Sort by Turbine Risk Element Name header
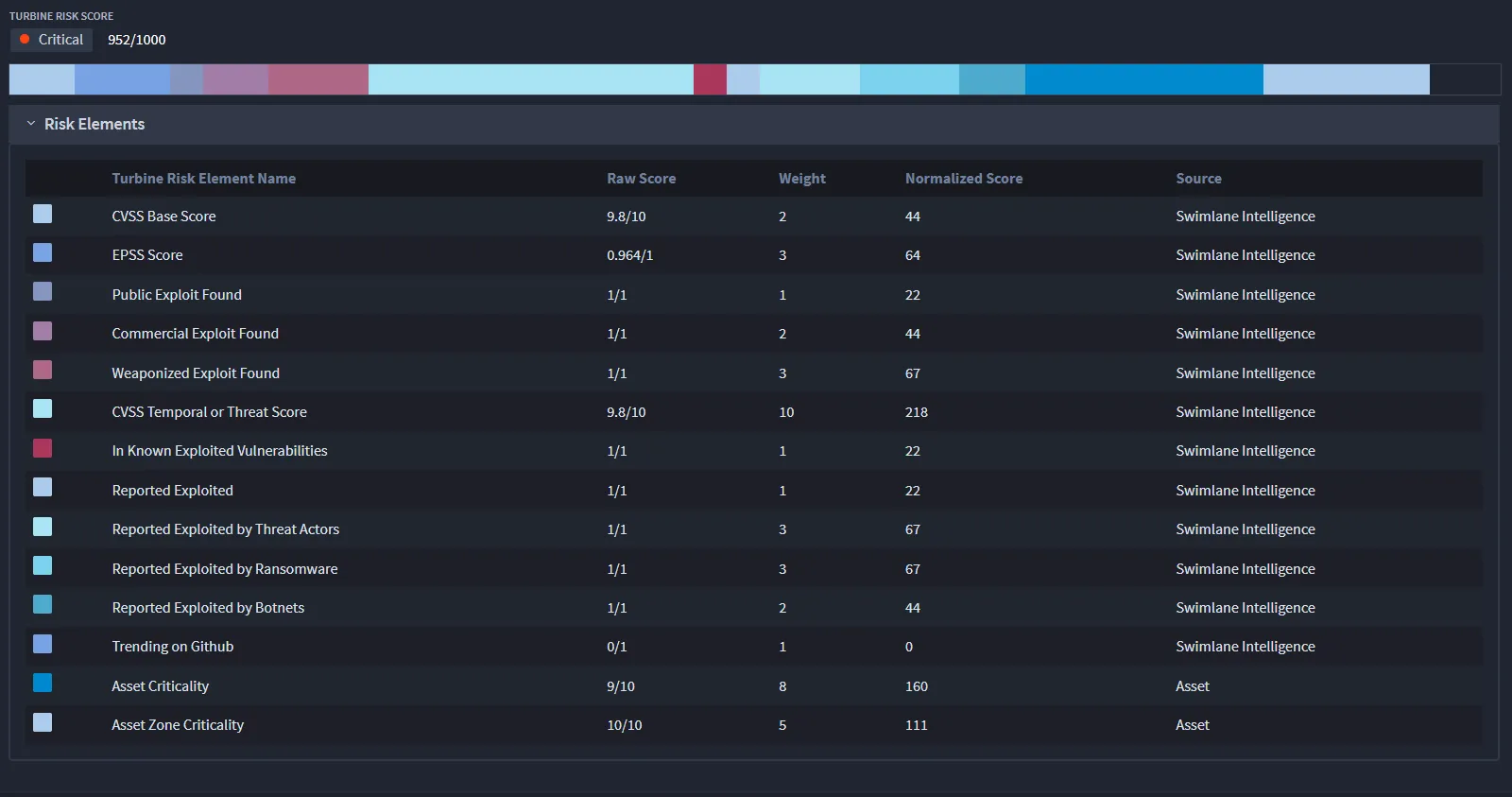Viewport: 1512px width, 797px height. point(204,179)
